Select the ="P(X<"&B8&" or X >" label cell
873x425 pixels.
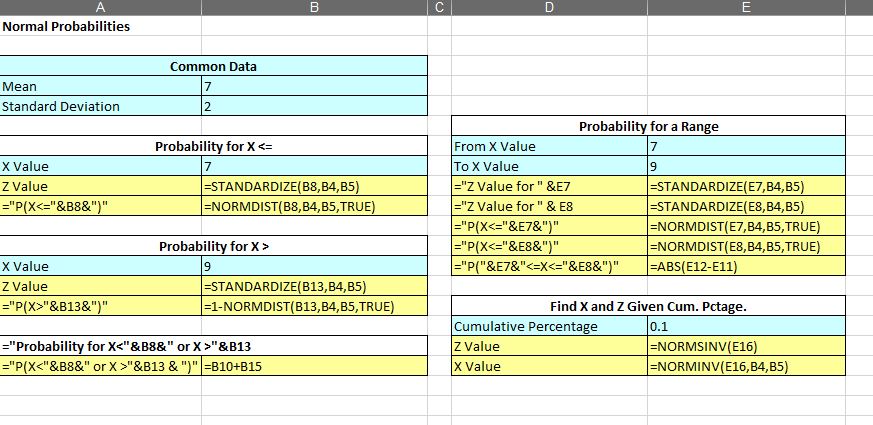(100, 366)
